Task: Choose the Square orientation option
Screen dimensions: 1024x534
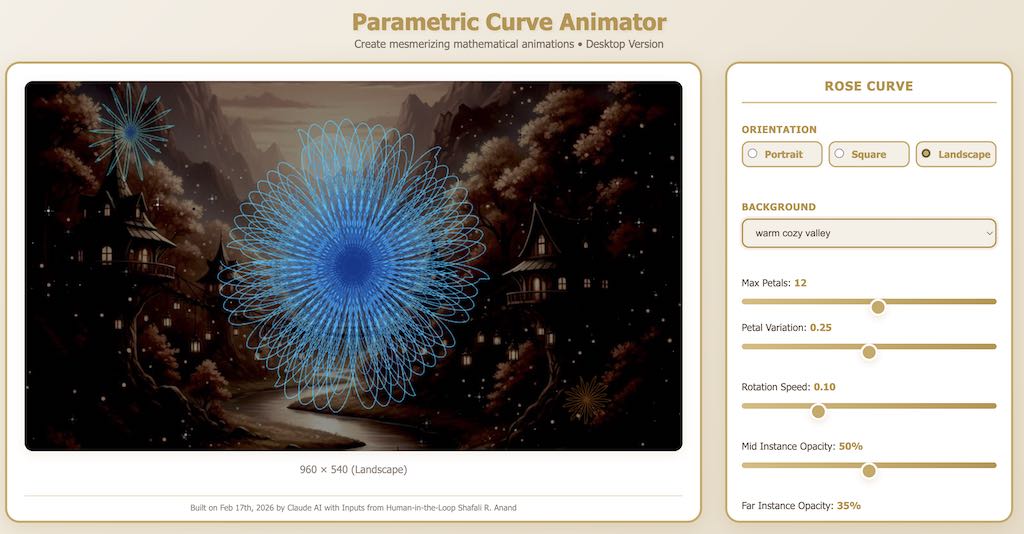Action: (x=839, y=154)
